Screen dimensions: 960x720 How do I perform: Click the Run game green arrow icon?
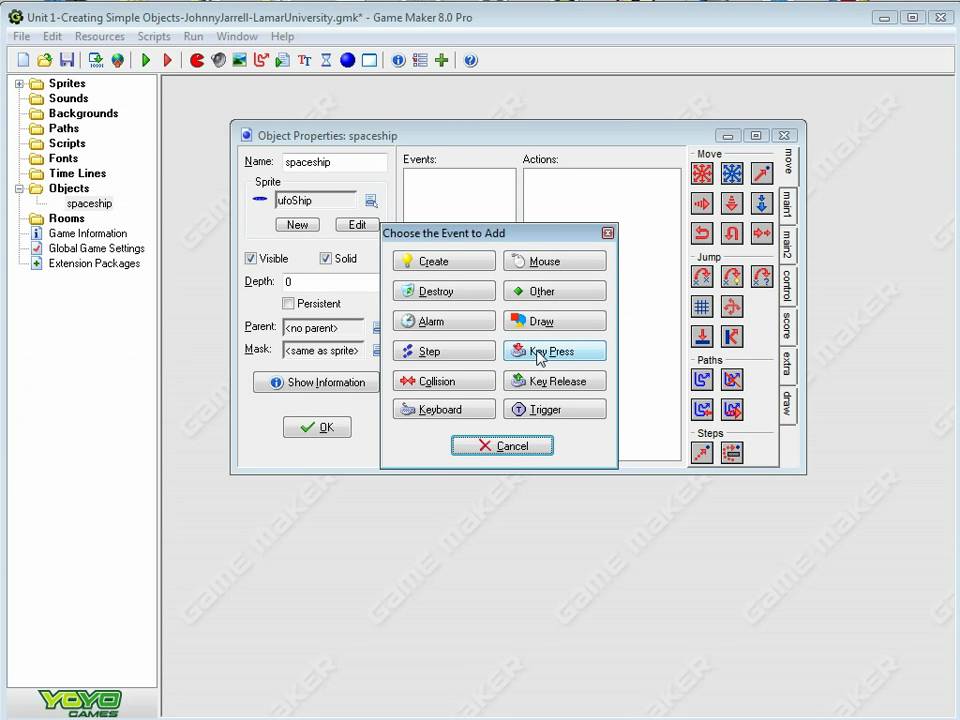click(146, 60)
